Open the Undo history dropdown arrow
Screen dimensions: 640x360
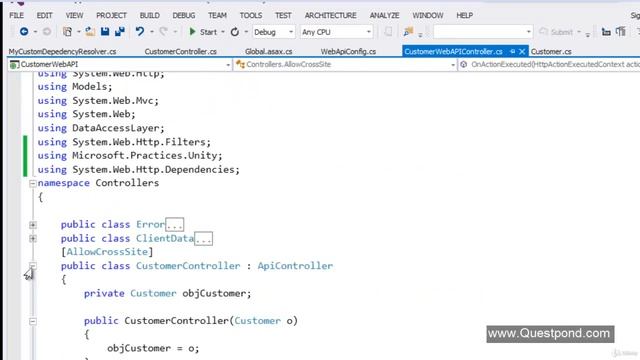152,32
